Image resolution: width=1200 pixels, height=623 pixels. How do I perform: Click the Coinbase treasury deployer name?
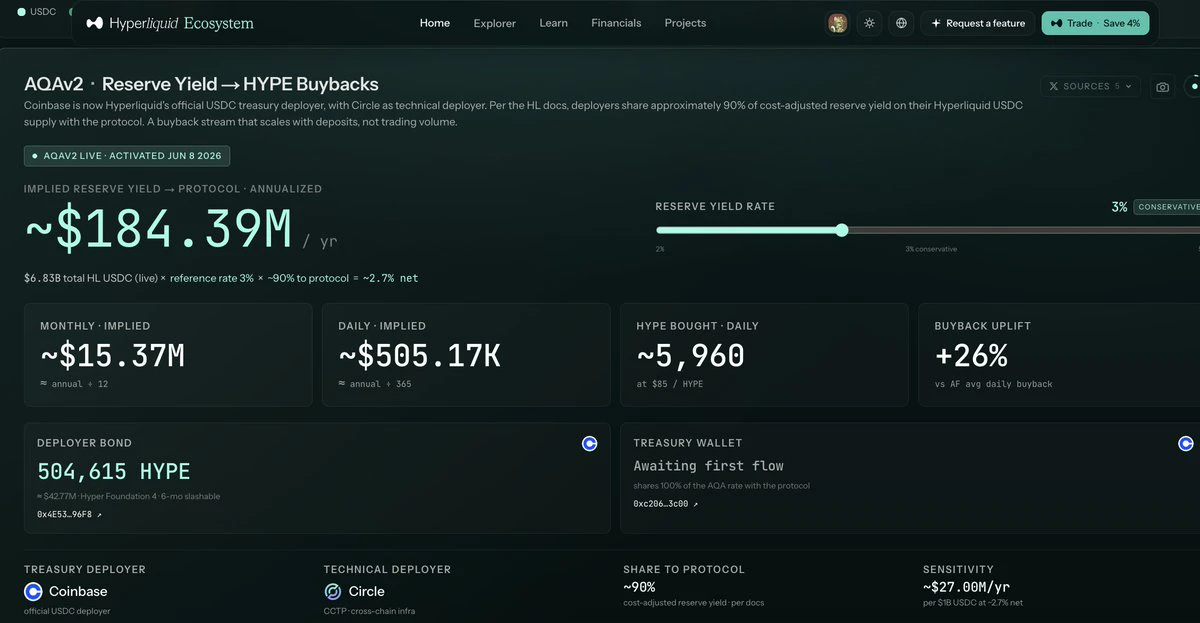[78, 591]
